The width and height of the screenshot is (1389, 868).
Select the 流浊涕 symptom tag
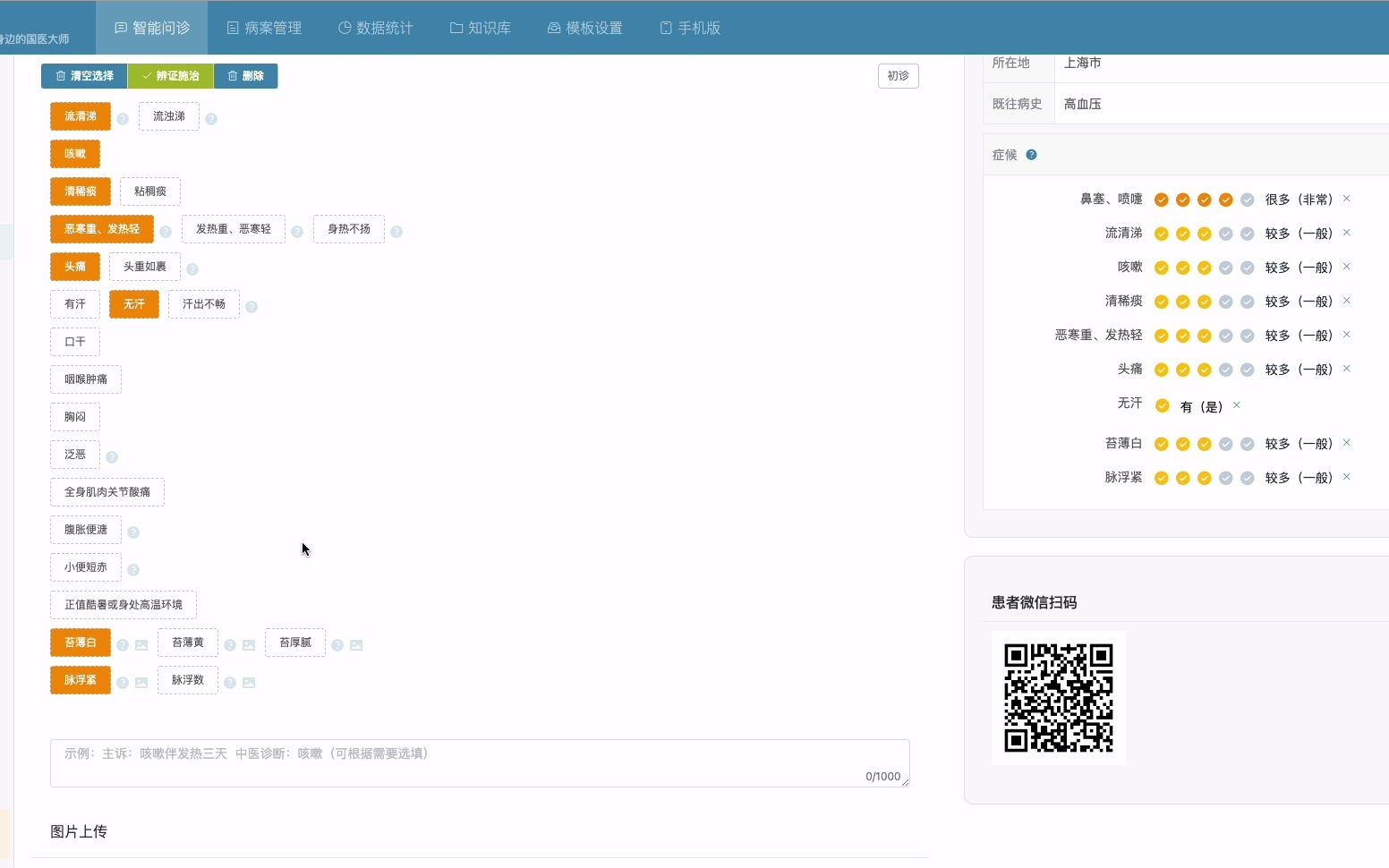click(169, 116)
